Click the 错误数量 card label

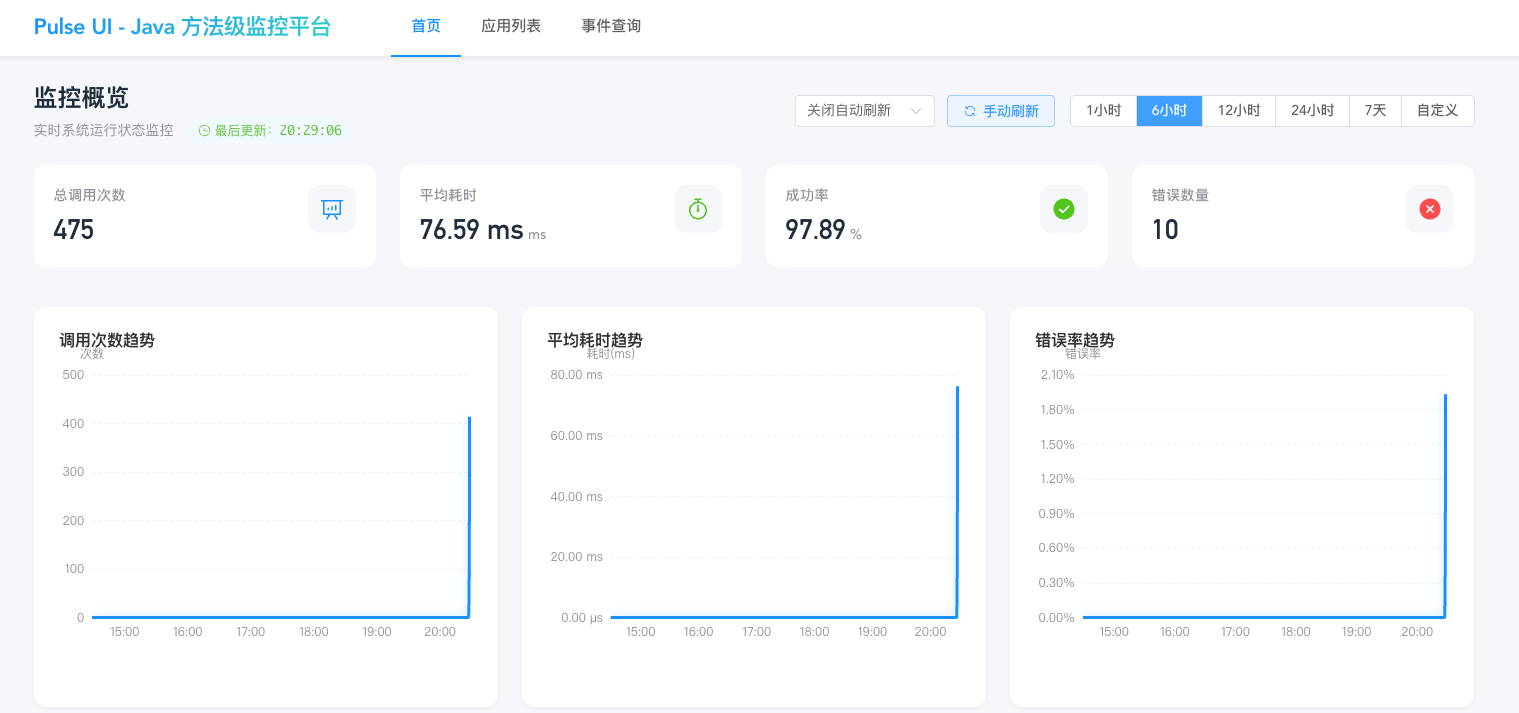[x=1180, y=195]
